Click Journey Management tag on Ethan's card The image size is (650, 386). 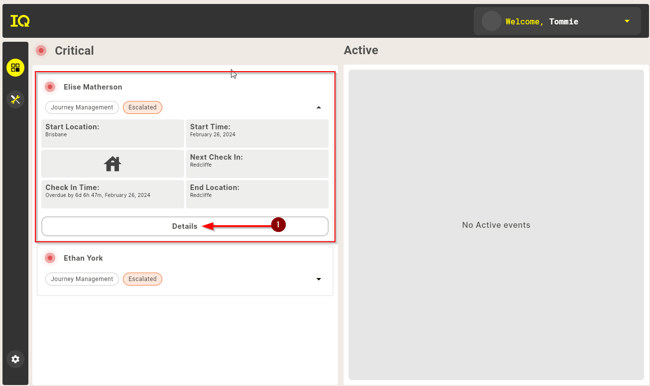pos(82,279)
